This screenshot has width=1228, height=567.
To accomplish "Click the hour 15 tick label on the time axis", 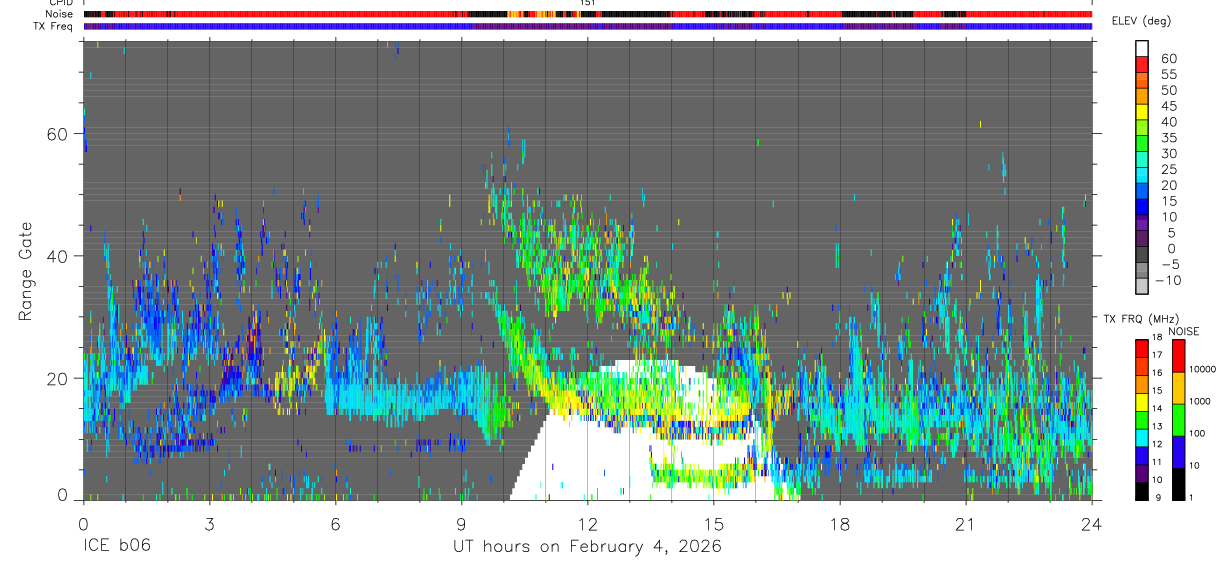I will pyautogui.click(x=713, y=524).
